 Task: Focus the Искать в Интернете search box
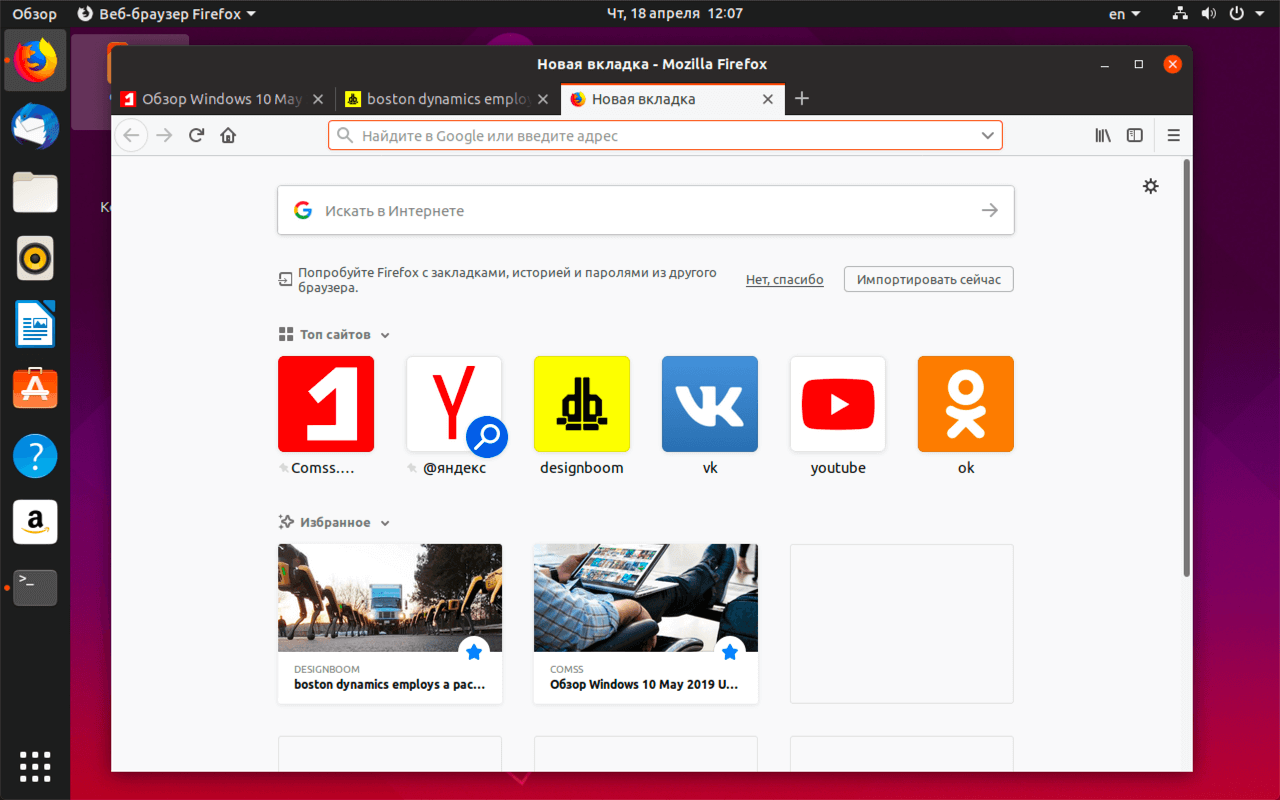pyautogui.click(x=646, y=210)
